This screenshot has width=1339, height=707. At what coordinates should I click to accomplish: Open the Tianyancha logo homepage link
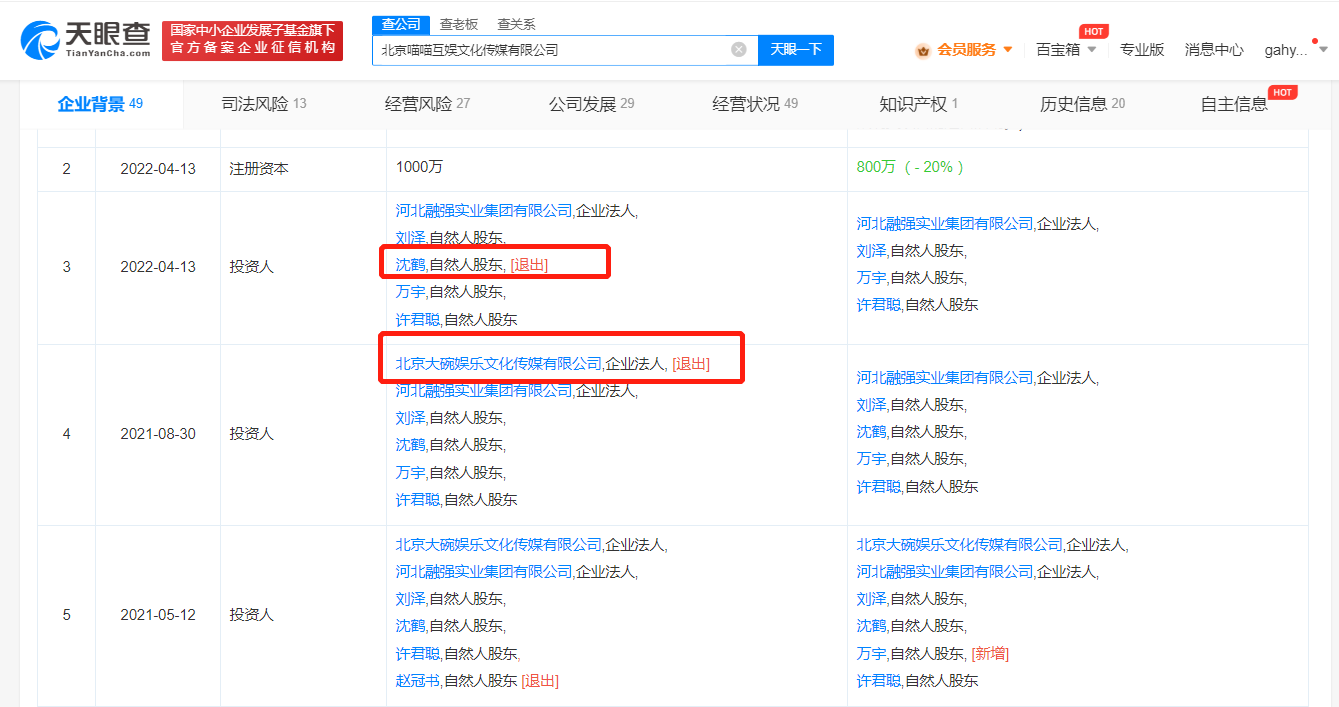click(x=85, y=40)
